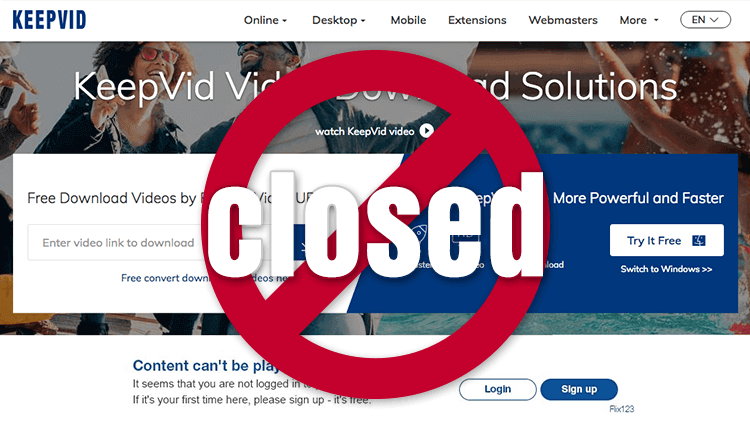Click the Login button

pyautogui.click(x=497, y=389)
